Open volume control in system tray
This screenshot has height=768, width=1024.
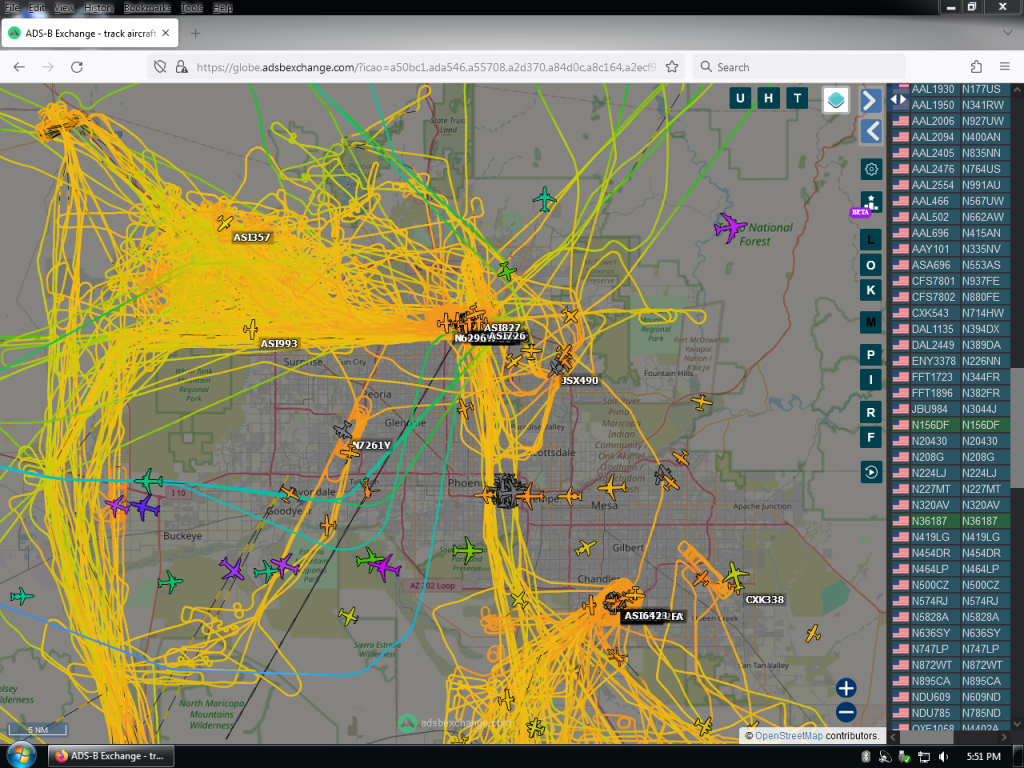[943, 756]
